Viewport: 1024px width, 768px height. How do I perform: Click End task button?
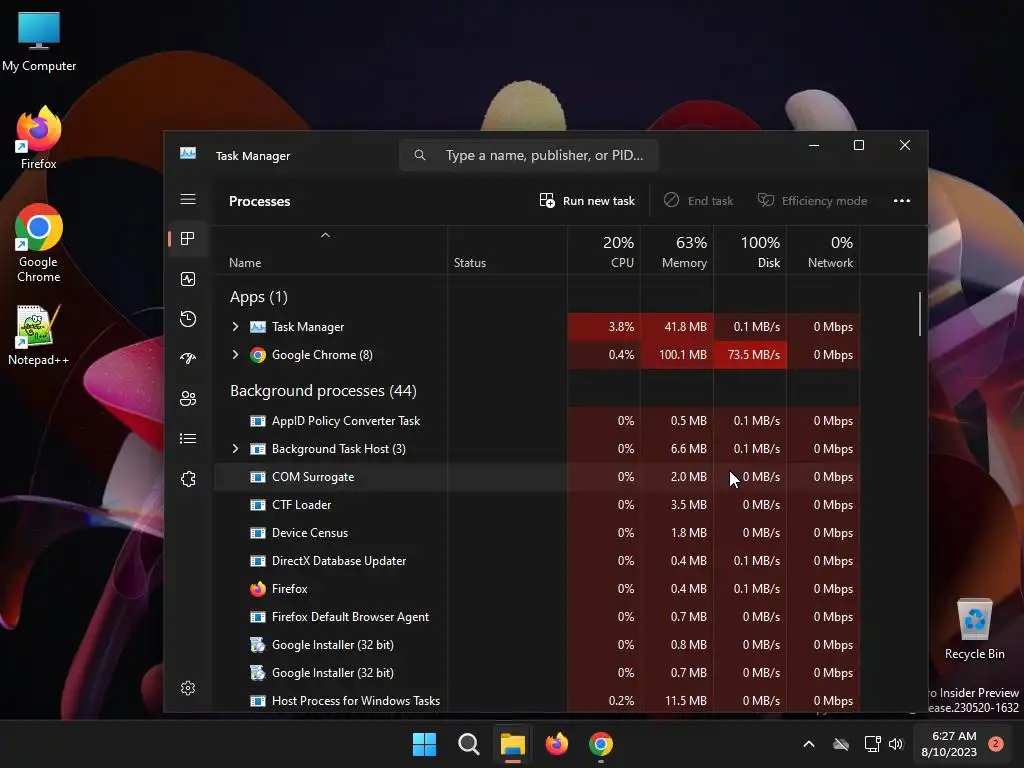pyautogui.click(x=699, y=200)
